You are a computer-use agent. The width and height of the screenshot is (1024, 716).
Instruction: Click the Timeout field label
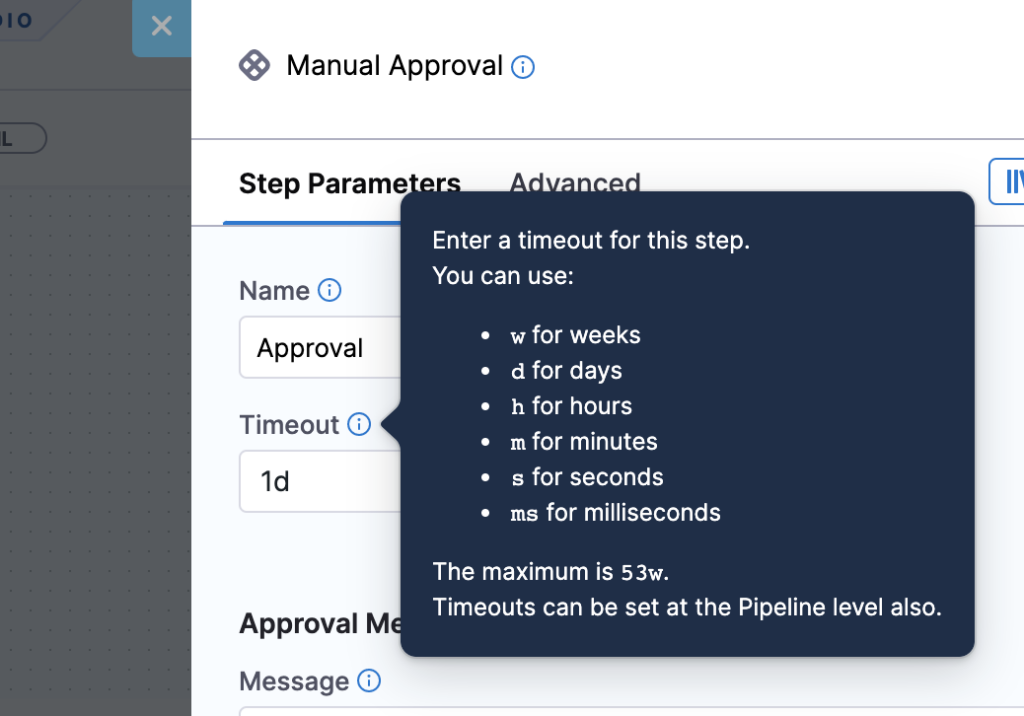(288, 424)
